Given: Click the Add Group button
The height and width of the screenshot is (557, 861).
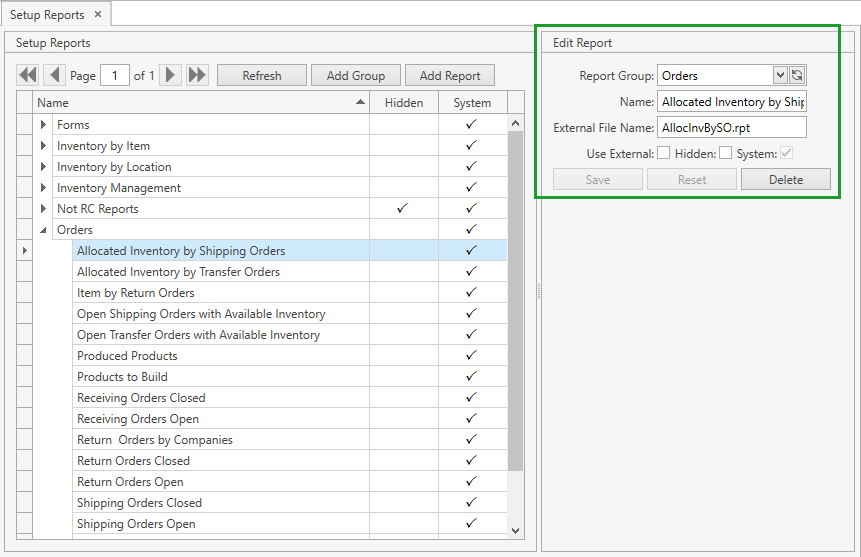Looking at the screenshot, I should coord(355,75).
